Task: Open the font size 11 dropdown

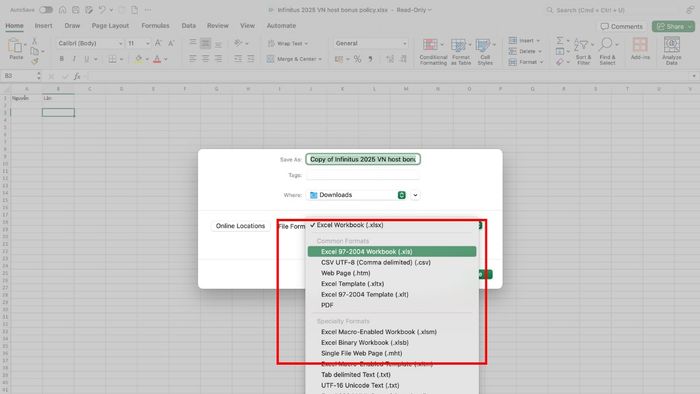Action: coord(138,43)
